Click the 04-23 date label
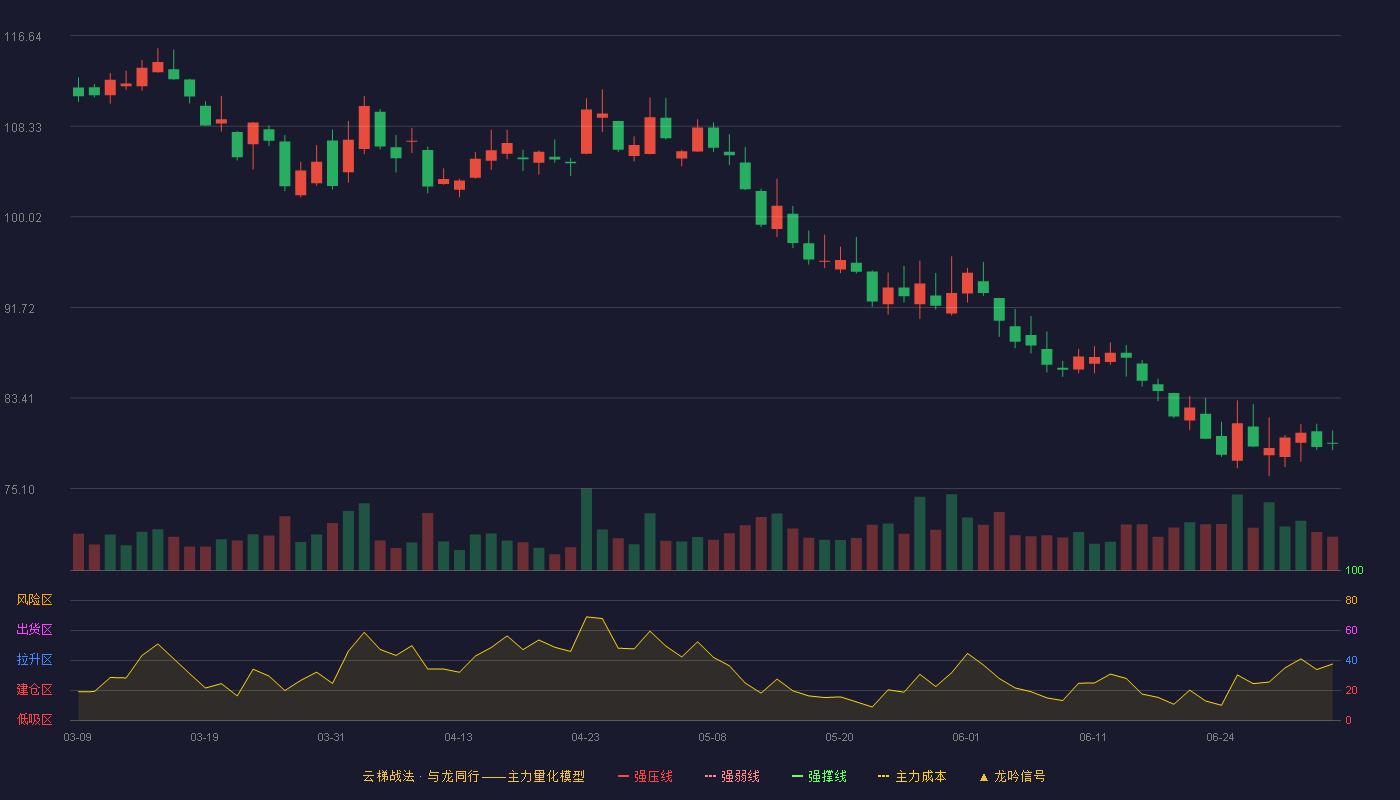This screenshot has height=800, width=1400. (585, 737)
